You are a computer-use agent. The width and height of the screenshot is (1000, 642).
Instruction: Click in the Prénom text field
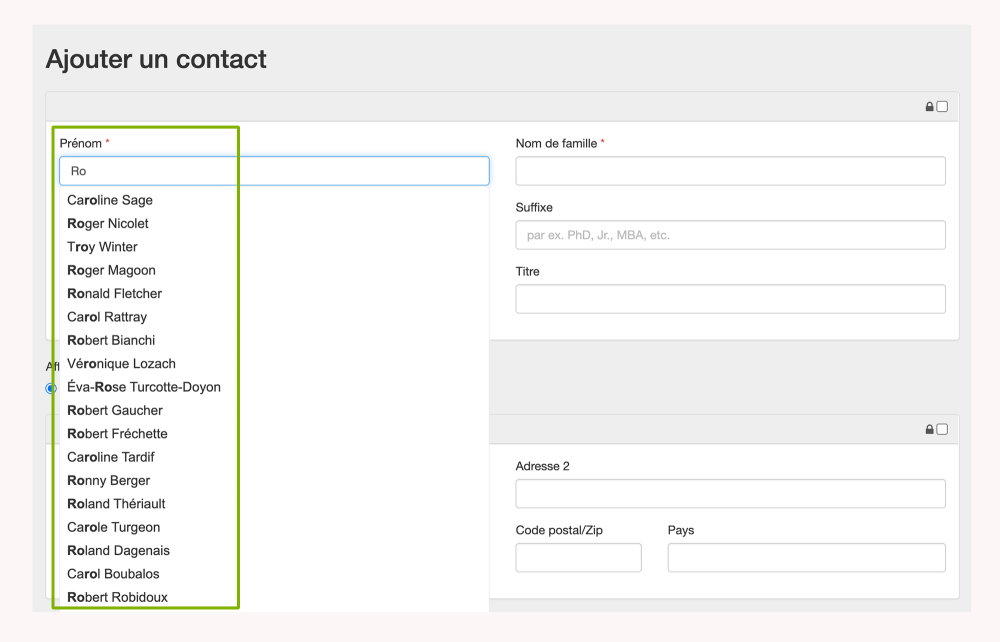click(274, 171)
